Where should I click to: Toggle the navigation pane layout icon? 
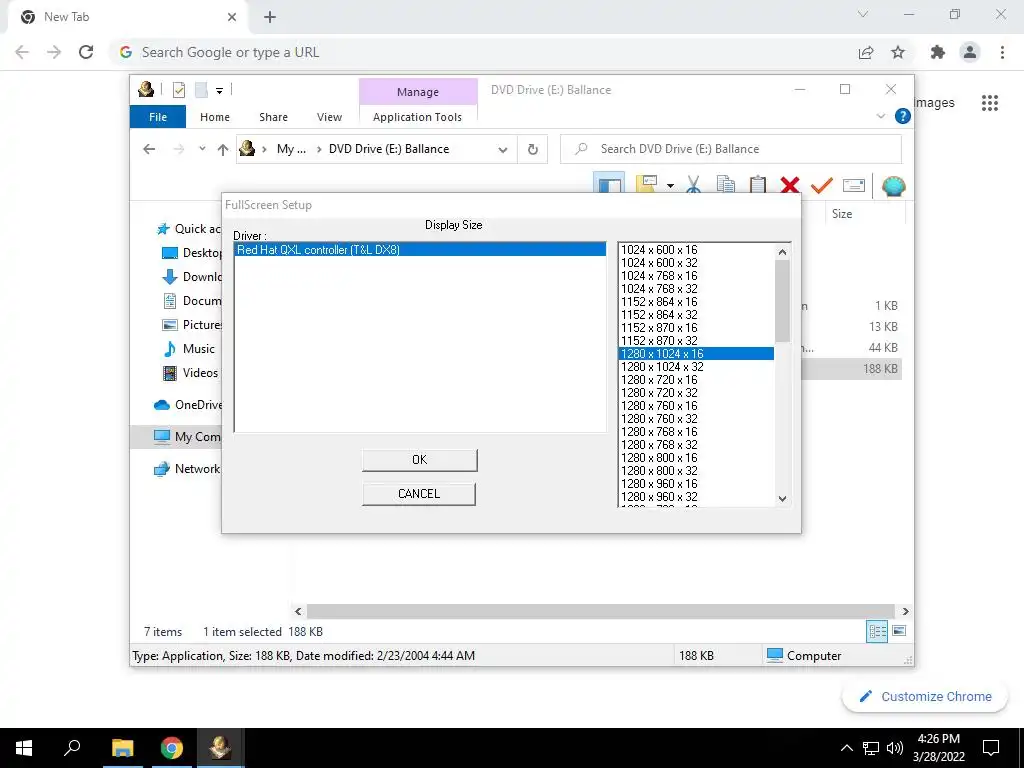(x=609, y=184)
